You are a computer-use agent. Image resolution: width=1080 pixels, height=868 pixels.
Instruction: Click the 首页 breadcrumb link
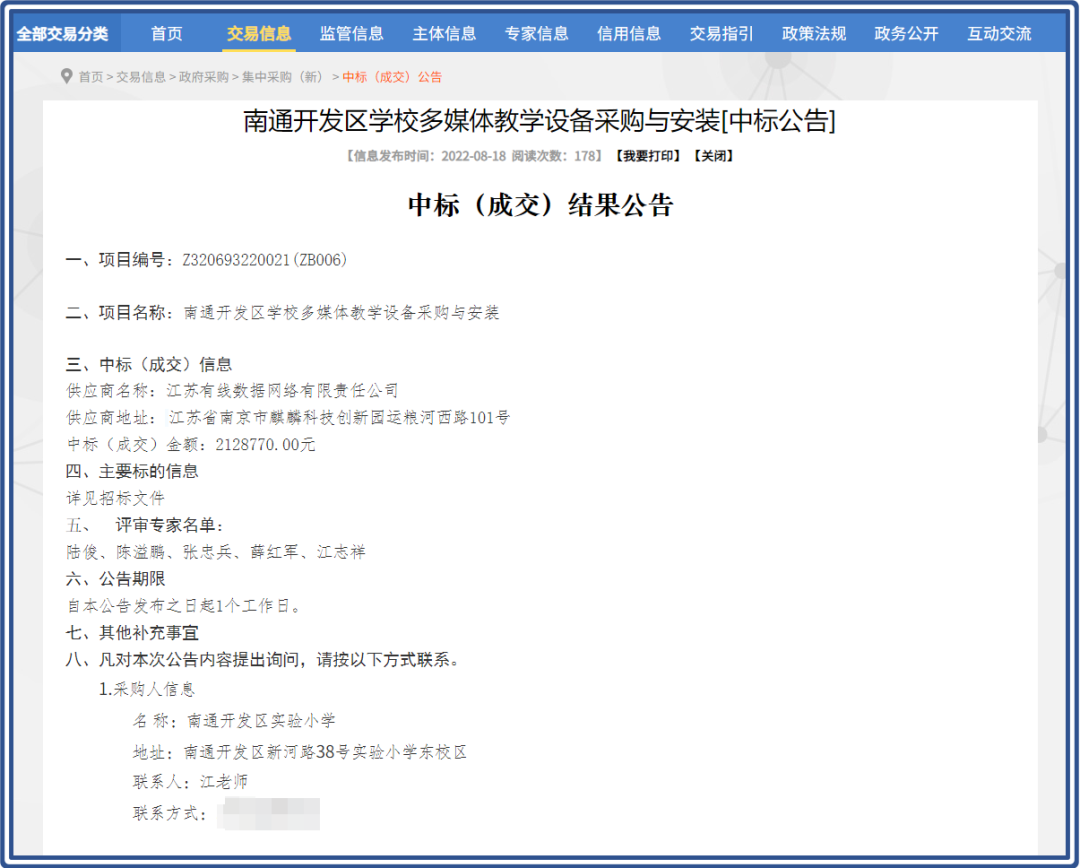90,77
